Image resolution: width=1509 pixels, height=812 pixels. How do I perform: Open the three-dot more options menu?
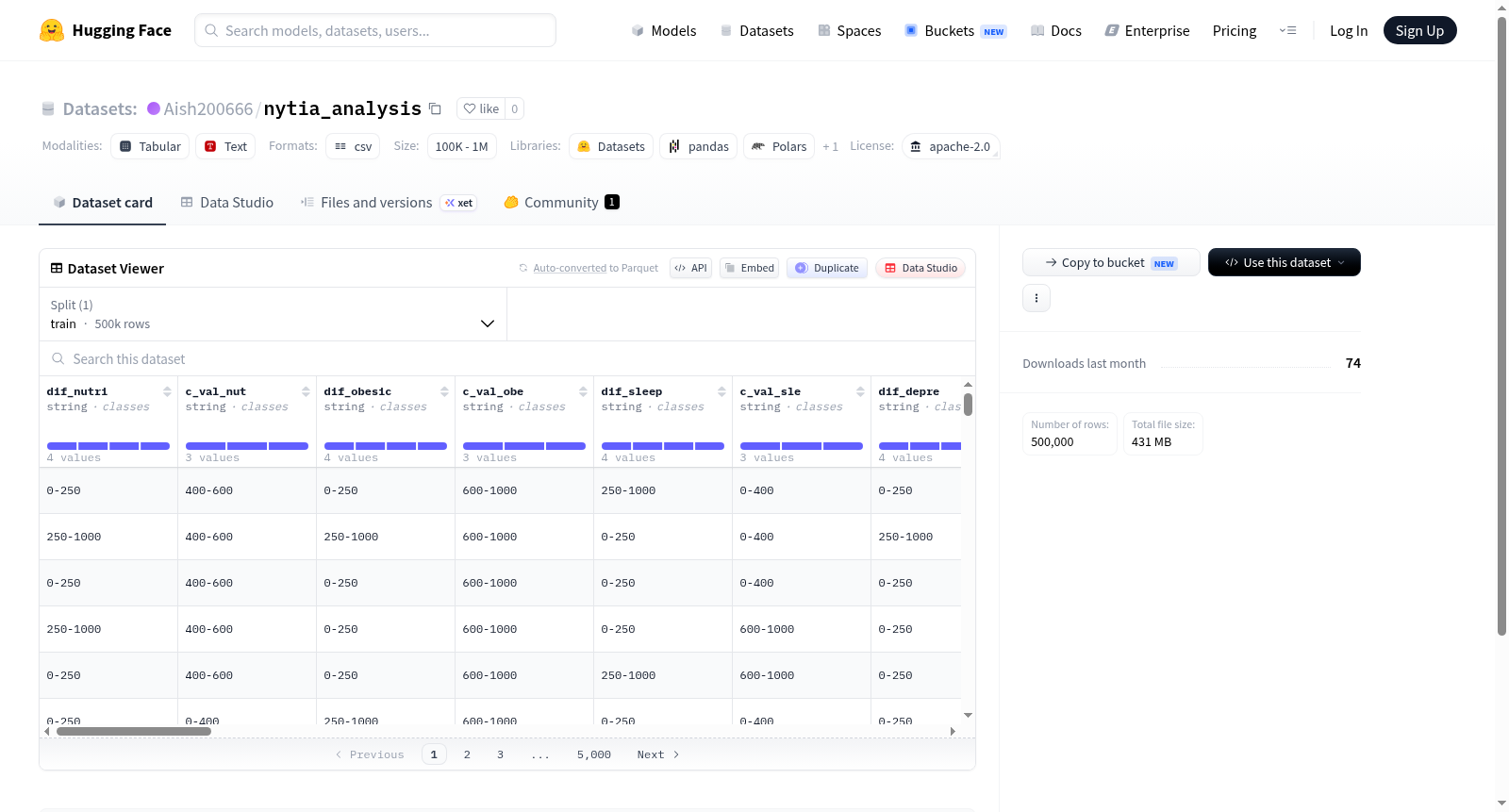pos(1036,298)
